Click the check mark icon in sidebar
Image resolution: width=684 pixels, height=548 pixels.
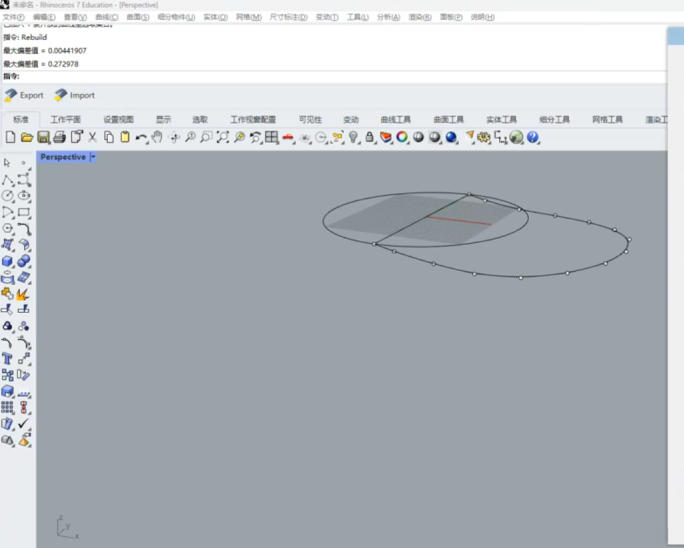tap(23, 424)
